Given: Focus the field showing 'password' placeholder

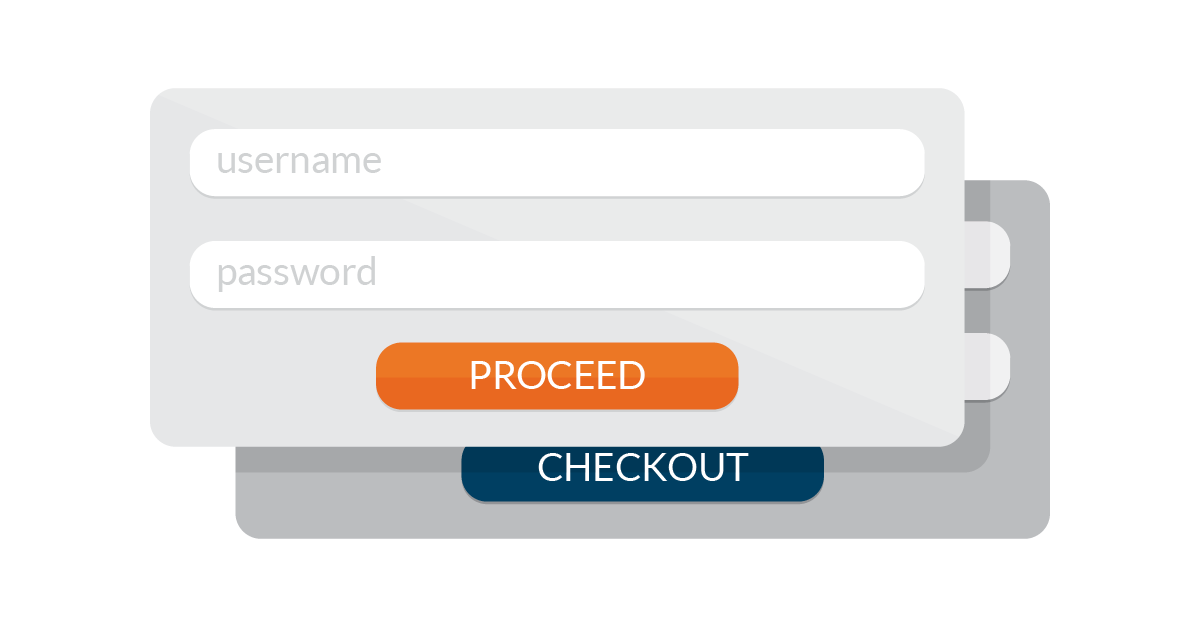Looking at the screenshot, I should [x=557, y=273].
